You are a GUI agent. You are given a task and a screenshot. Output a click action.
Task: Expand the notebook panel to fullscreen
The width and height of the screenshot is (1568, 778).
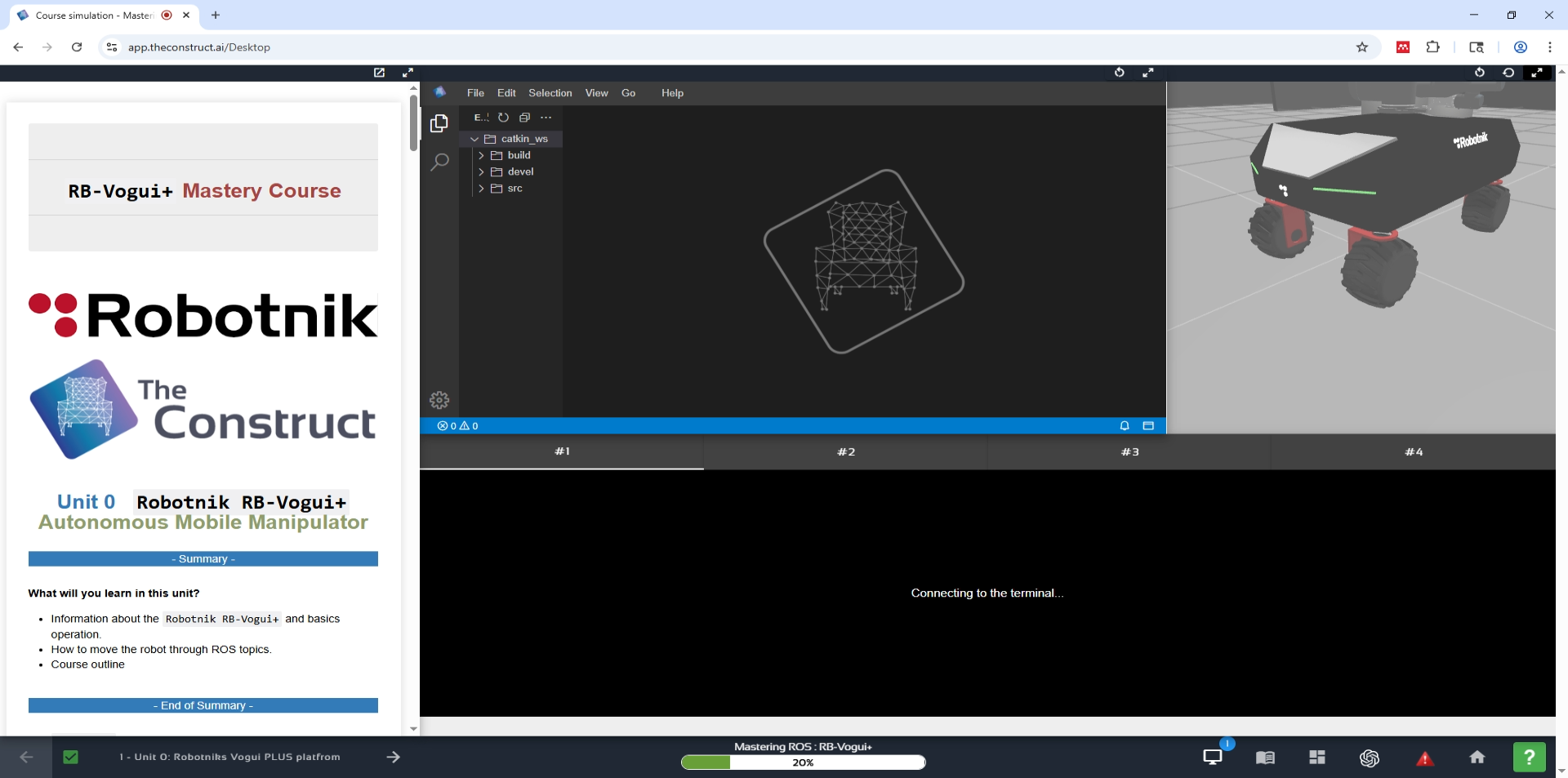[x=408, y=73]
